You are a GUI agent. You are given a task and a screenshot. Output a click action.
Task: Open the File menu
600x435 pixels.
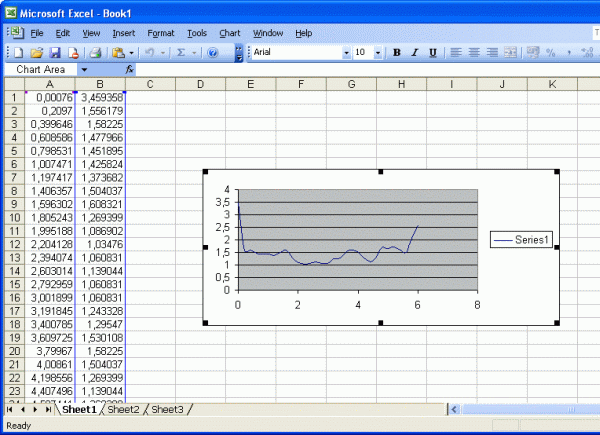(37, 33)
